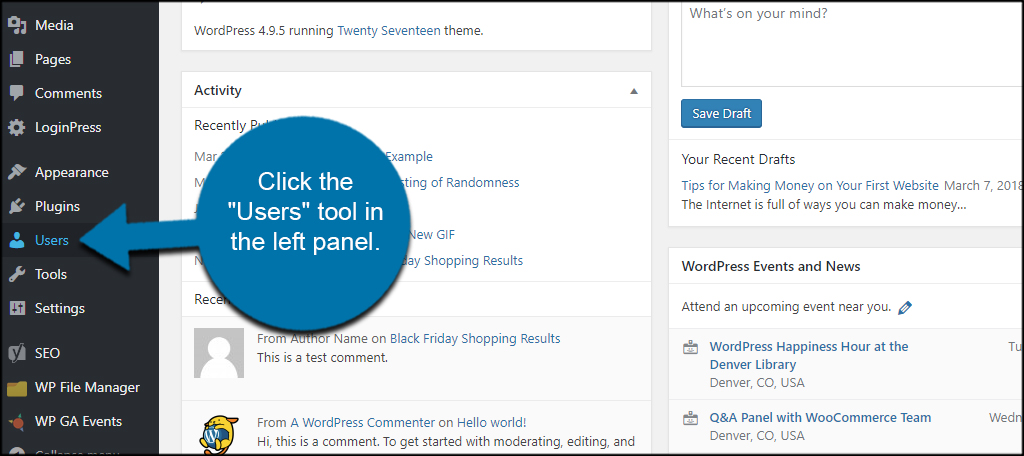1024x456 pixels.
Task: Open A WordPress Commenter author link
Action: 362,422
